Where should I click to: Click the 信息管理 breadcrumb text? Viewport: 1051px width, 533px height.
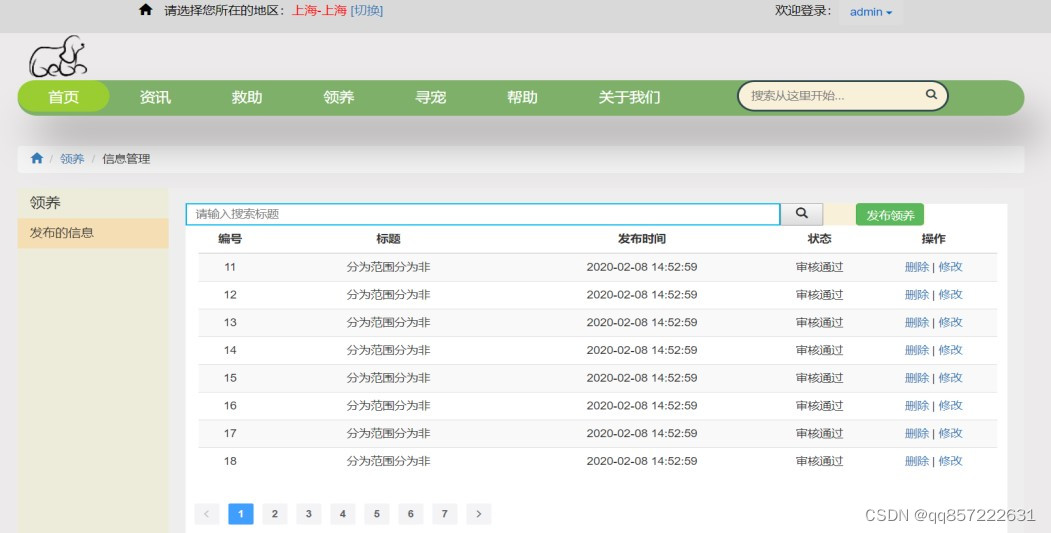point(126,159)
